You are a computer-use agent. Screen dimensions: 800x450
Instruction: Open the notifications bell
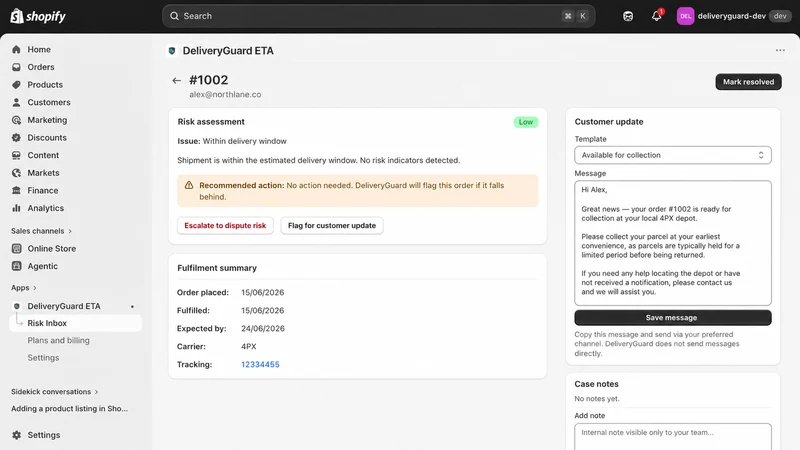click(x=657, y=16)
